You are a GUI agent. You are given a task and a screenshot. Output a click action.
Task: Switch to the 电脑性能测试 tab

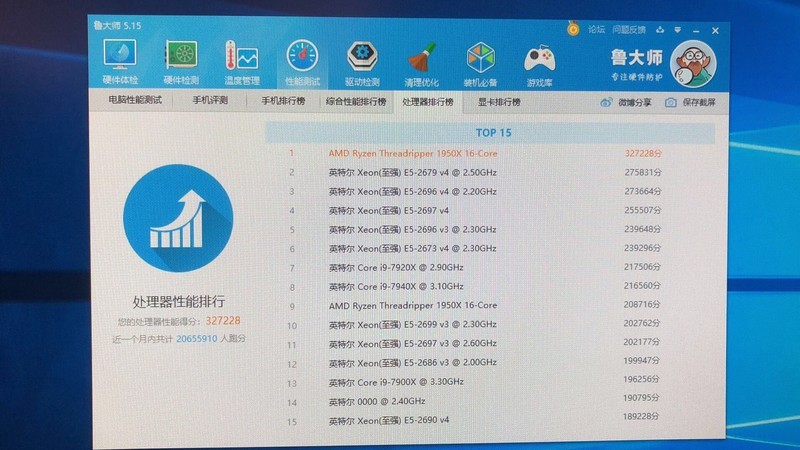pyautogui.click(x=135, y=100)
